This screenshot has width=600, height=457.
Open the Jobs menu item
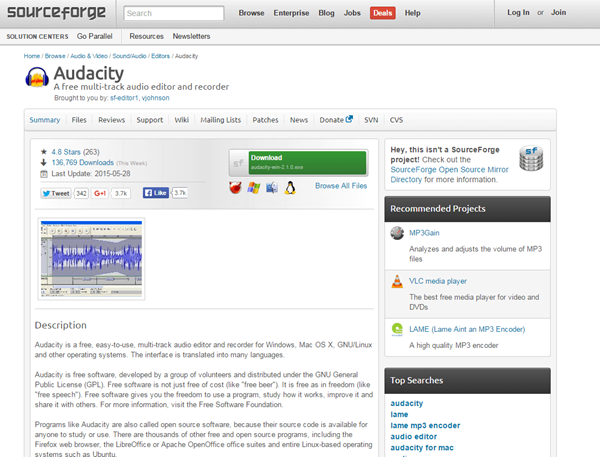point(352,13)
